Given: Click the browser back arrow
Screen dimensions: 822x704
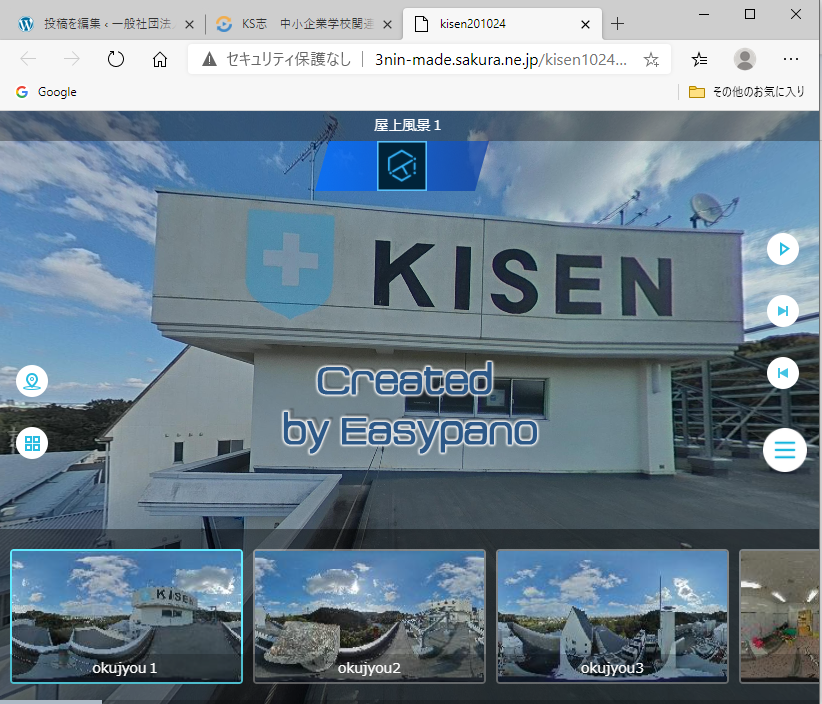Looking at the screenshot, I should click(28, 59).
